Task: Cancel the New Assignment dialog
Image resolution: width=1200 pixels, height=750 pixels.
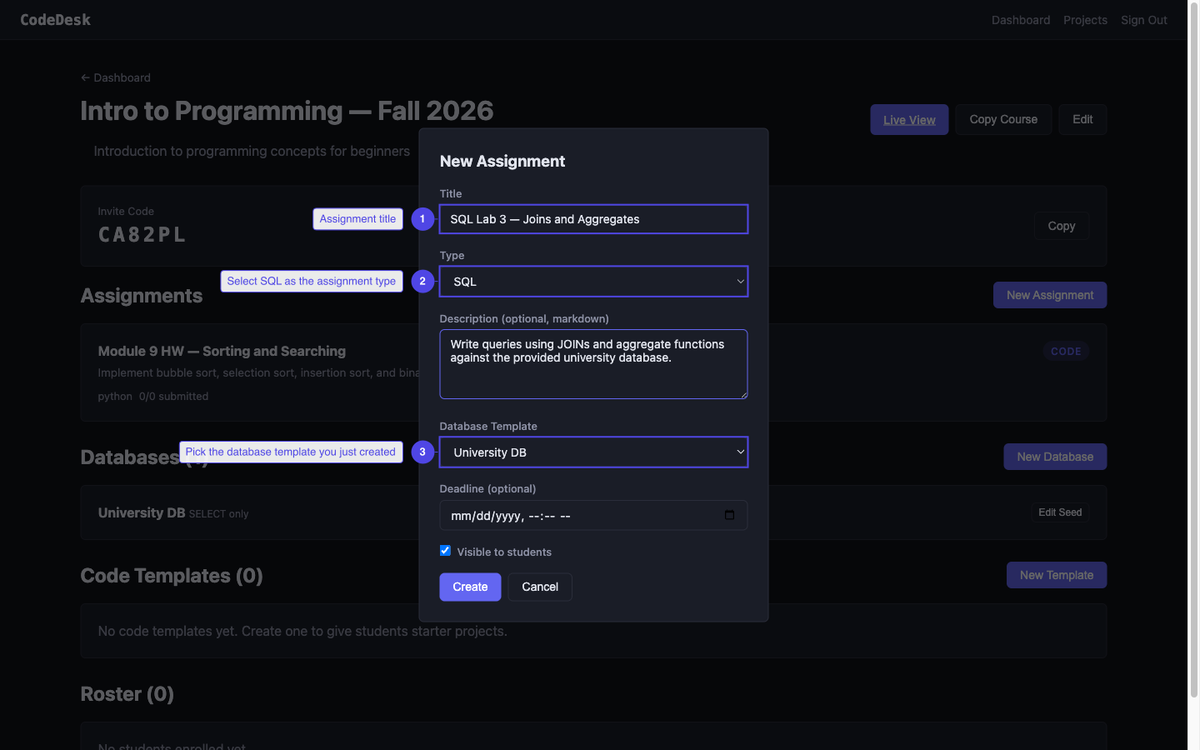Action: 539,587
